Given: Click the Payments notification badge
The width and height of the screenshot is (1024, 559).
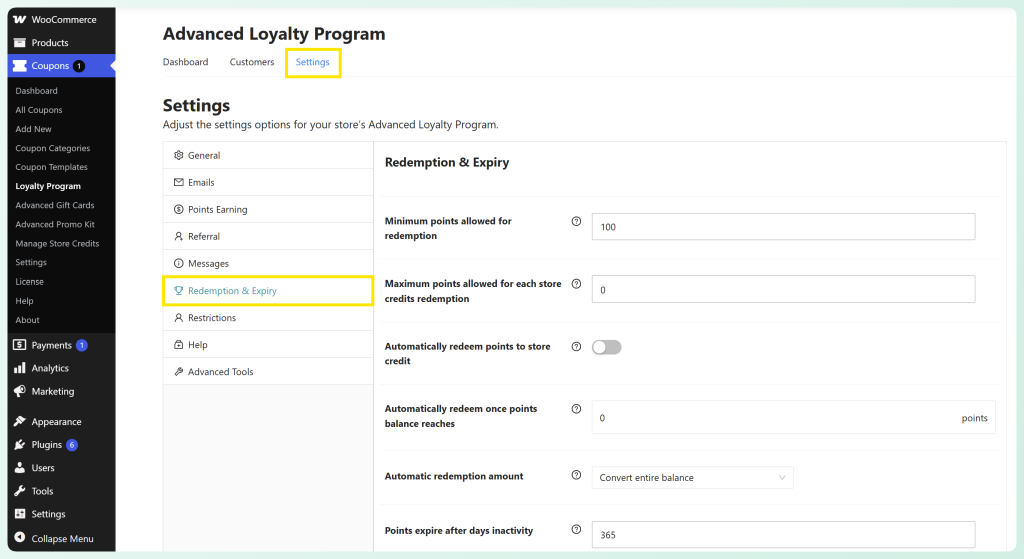Looking at the screenshot, I should click(x=82, y=345).
